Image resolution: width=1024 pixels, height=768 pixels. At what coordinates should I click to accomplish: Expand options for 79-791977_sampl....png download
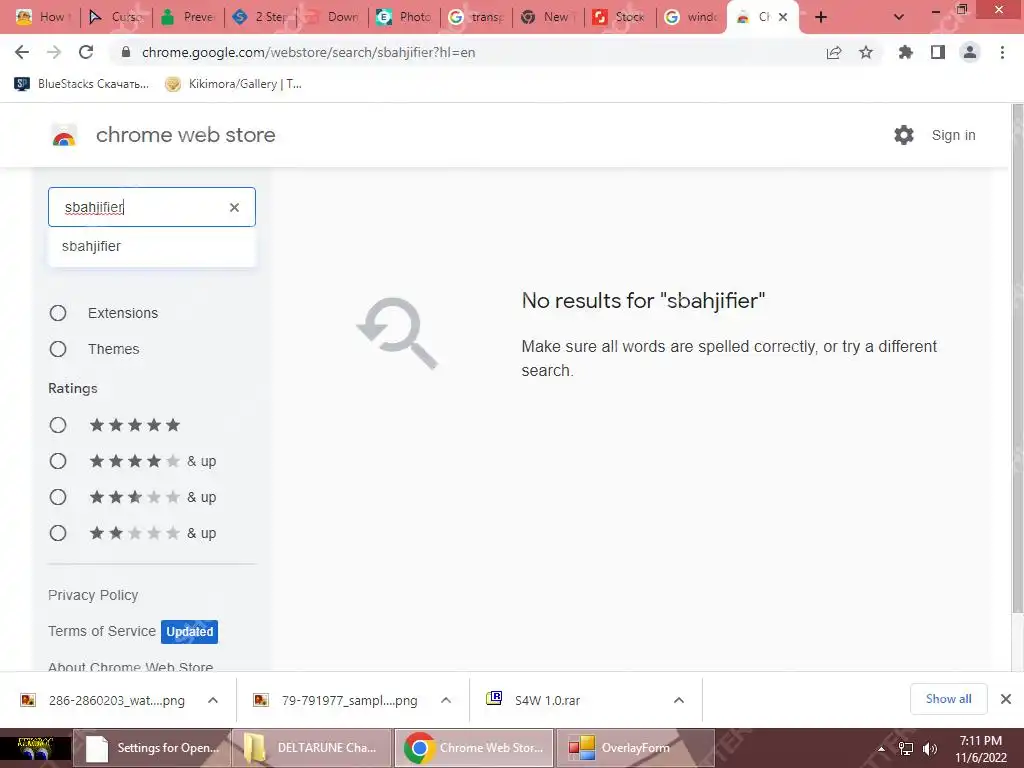point(446,700)
